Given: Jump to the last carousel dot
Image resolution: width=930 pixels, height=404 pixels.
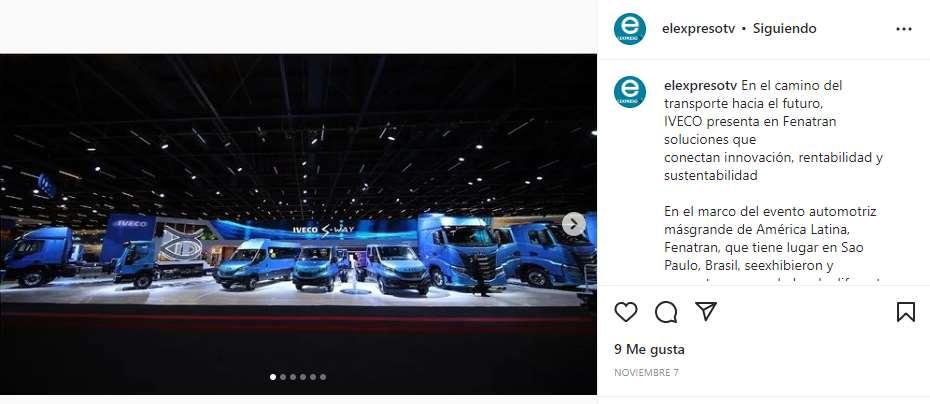Looking at the screenshot, I should click(x=323, y=377).
